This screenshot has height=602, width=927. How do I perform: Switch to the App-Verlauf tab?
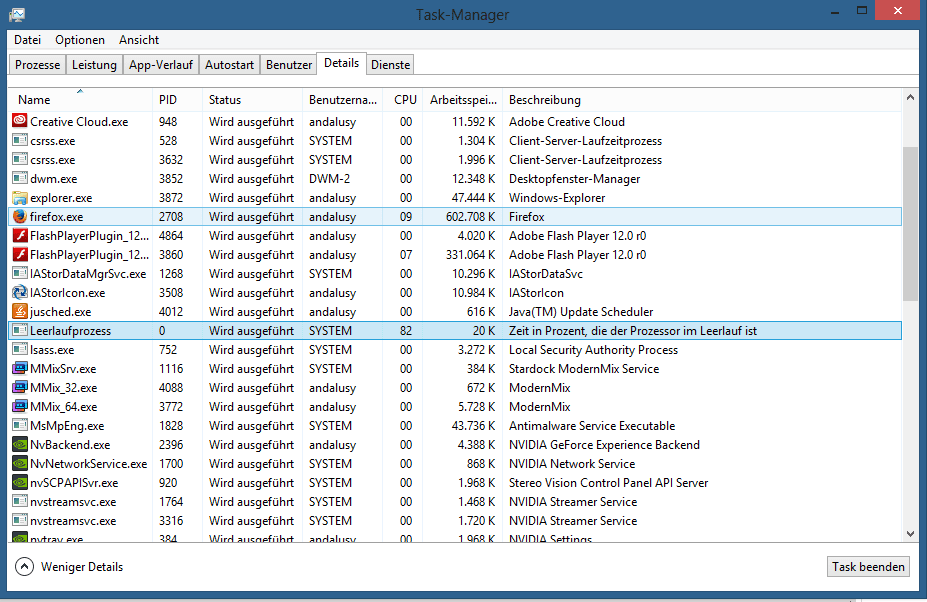161,64
